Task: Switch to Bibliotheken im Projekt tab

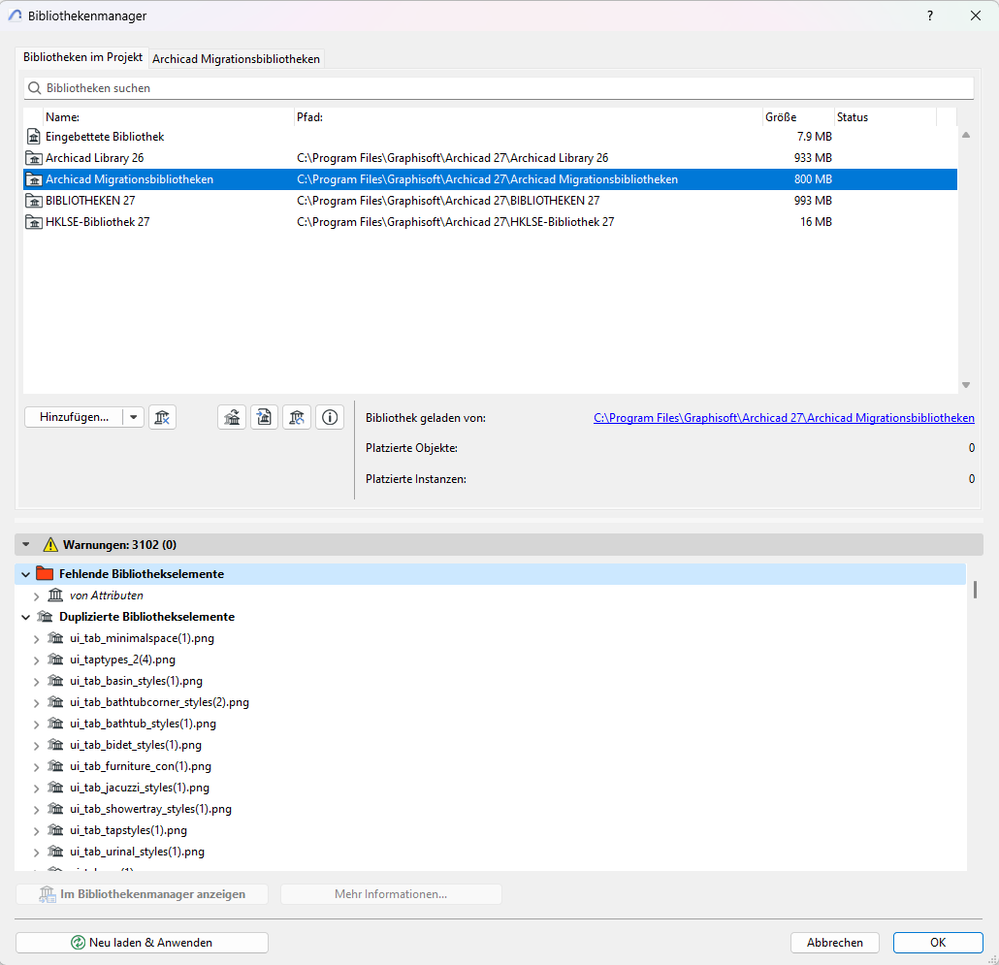Action: coord(83,57)
